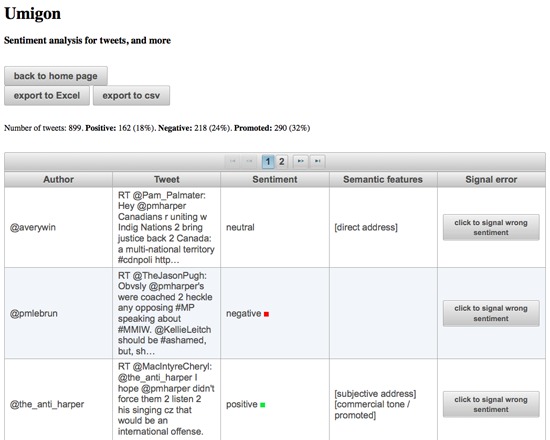The height and width of the screenshot is (440, 550).
Task: Click the tweet starting RT @Pam_Palmater
Action: 166,227
